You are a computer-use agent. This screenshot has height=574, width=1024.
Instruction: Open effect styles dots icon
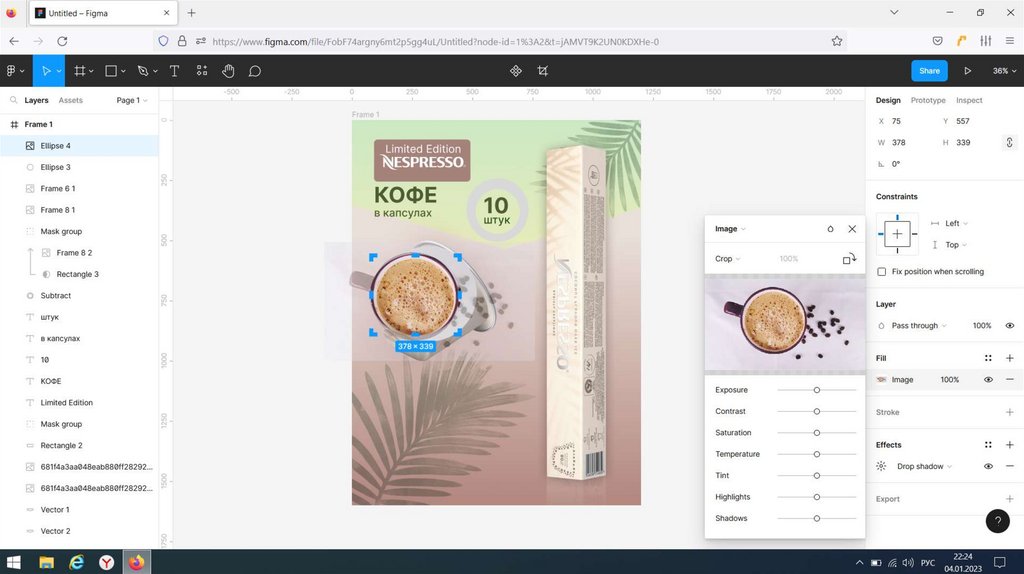[988, 445]
